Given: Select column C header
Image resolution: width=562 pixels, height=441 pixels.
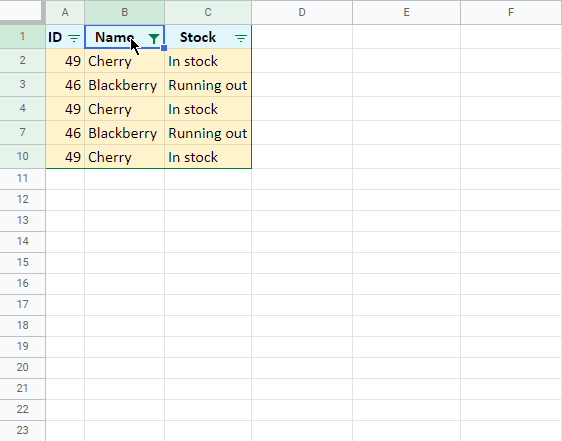Looking at the screenshot, I should [208, 12].
